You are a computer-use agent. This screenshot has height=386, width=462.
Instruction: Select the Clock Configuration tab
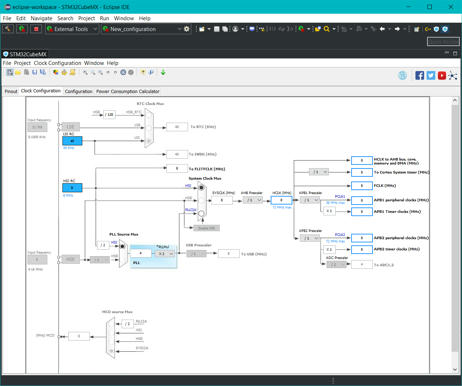click(x=41, y=91)
